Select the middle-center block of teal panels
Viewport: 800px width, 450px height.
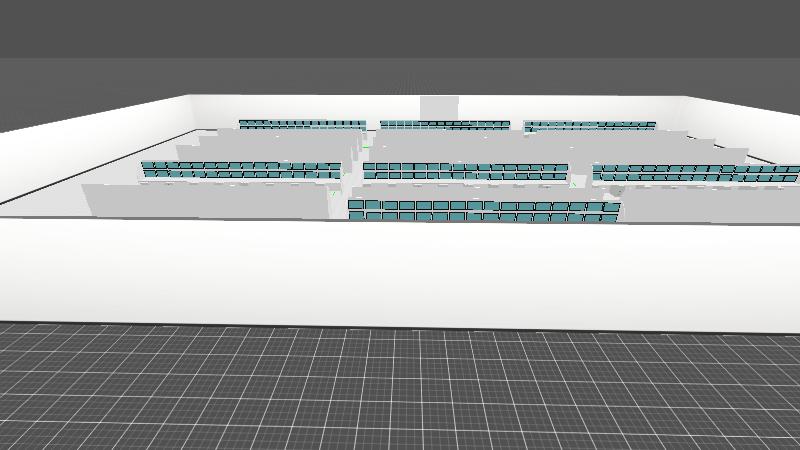(465, 171)
